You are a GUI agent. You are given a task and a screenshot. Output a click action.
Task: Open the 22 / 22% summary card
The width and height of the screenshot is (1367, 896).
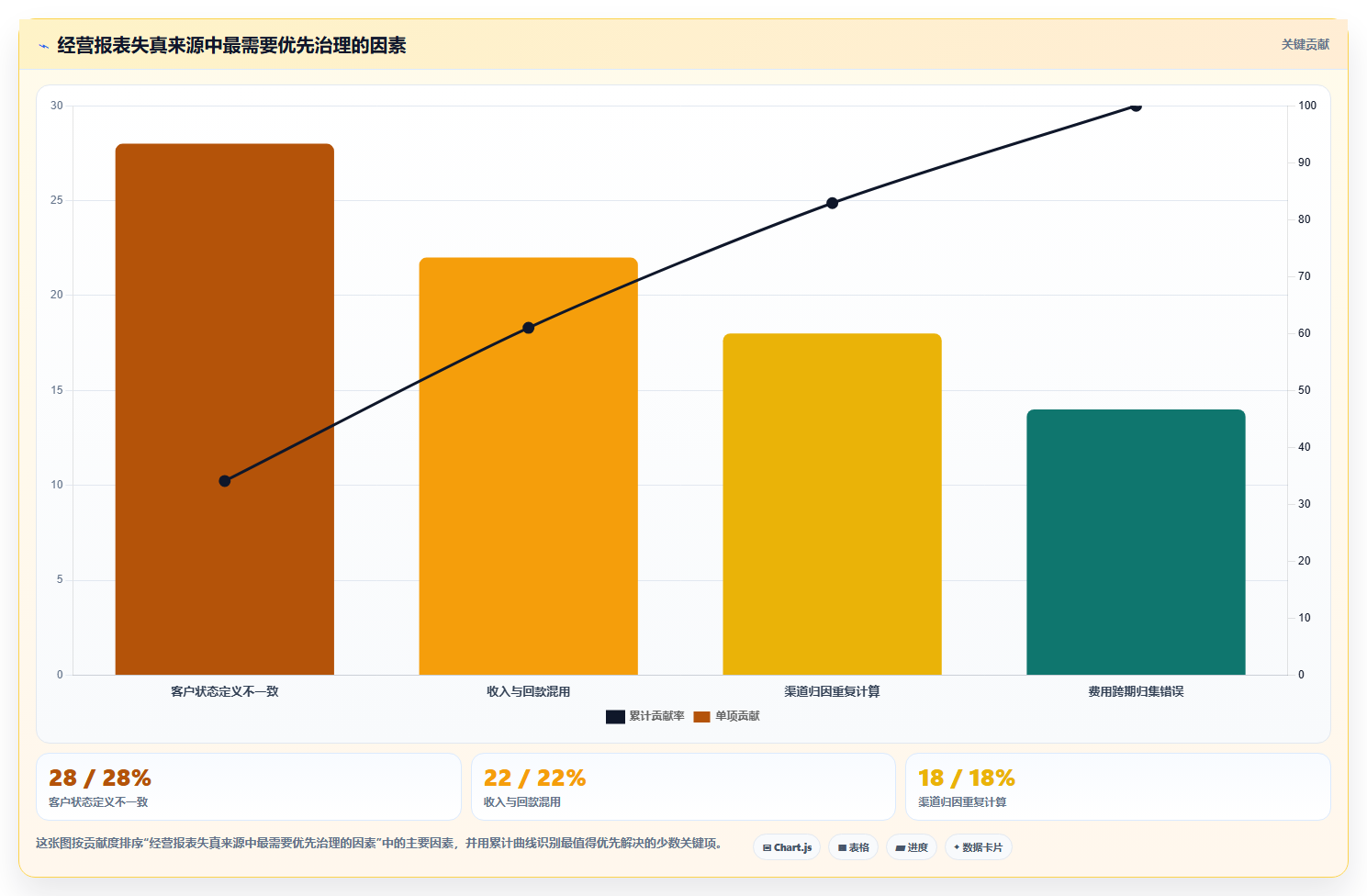pyautogui.click(x=683, y=787)
